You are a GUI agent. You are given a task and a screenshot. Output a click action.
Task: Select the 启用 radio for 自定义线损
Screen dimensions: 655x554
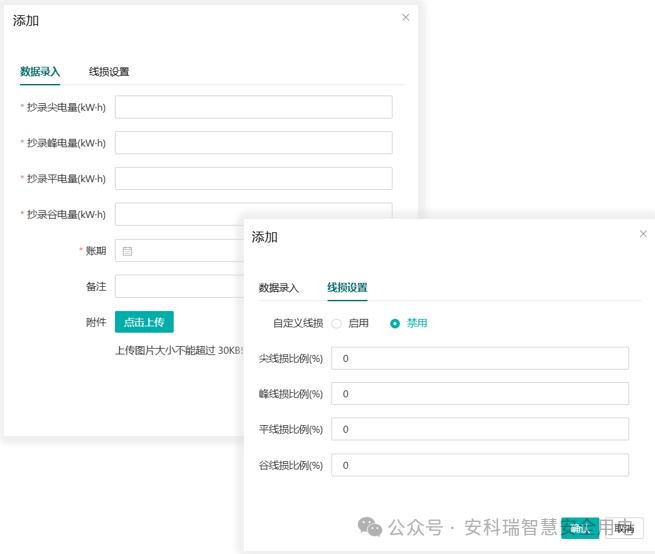coord(337,323)
